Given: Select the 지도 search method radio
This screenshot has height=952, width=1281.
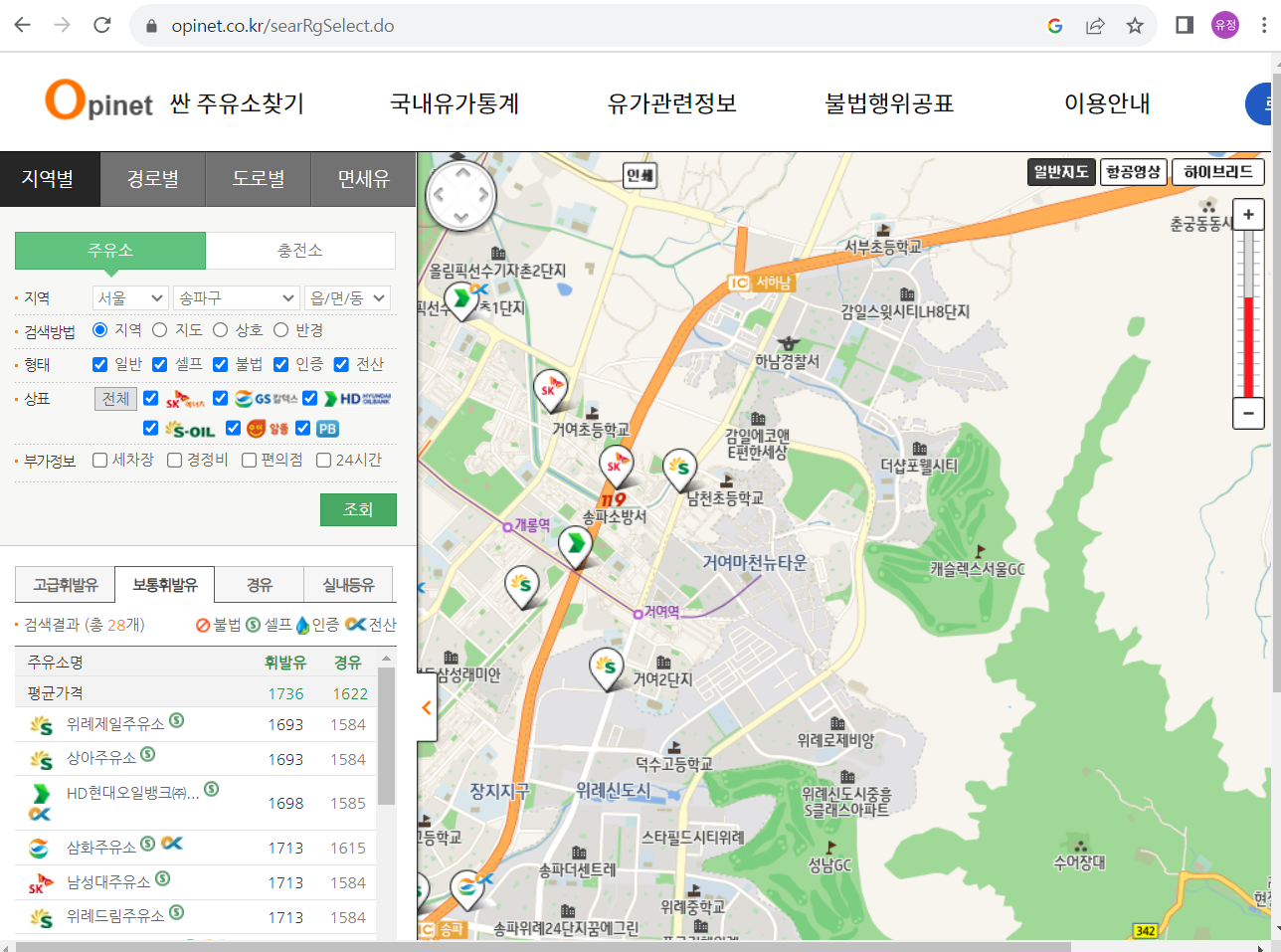Looking at the screenshot, I should [159, 329].
